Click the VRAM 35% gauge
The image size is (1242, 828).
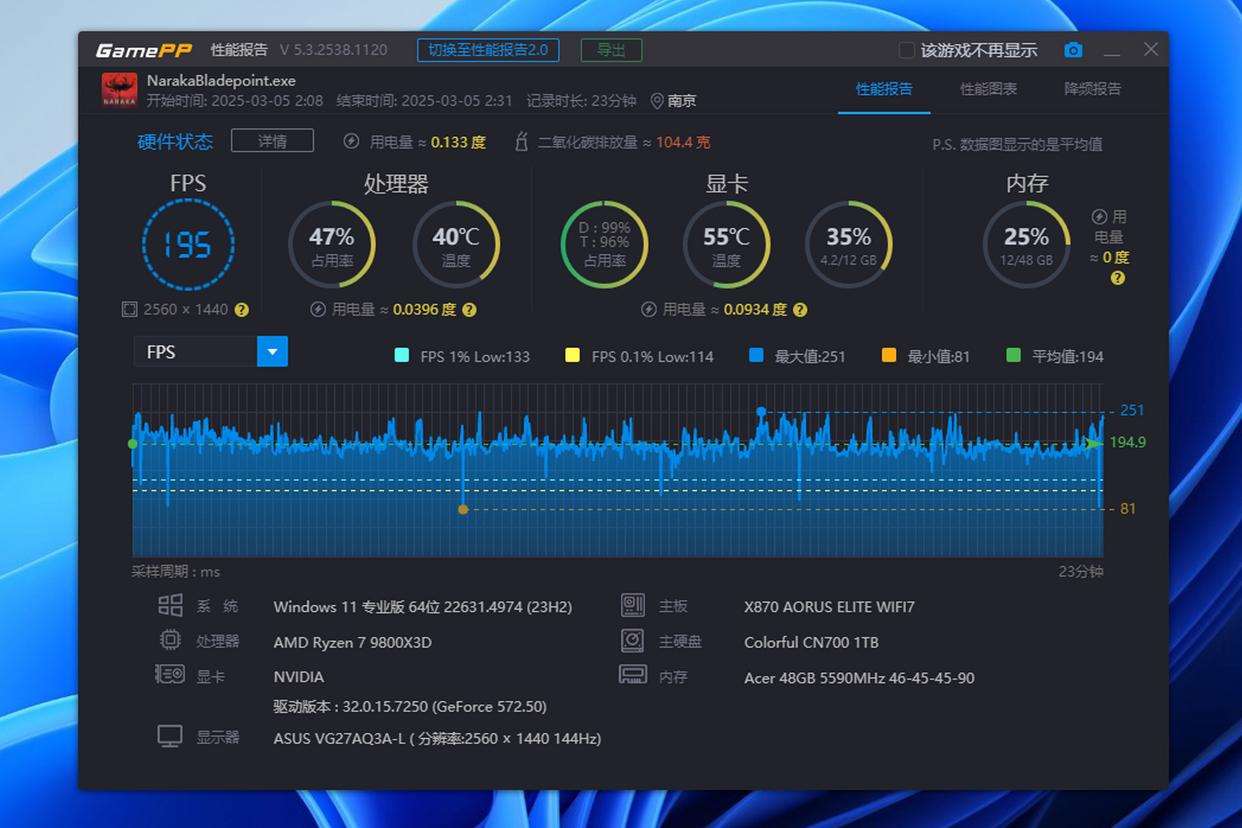point(848,245)
